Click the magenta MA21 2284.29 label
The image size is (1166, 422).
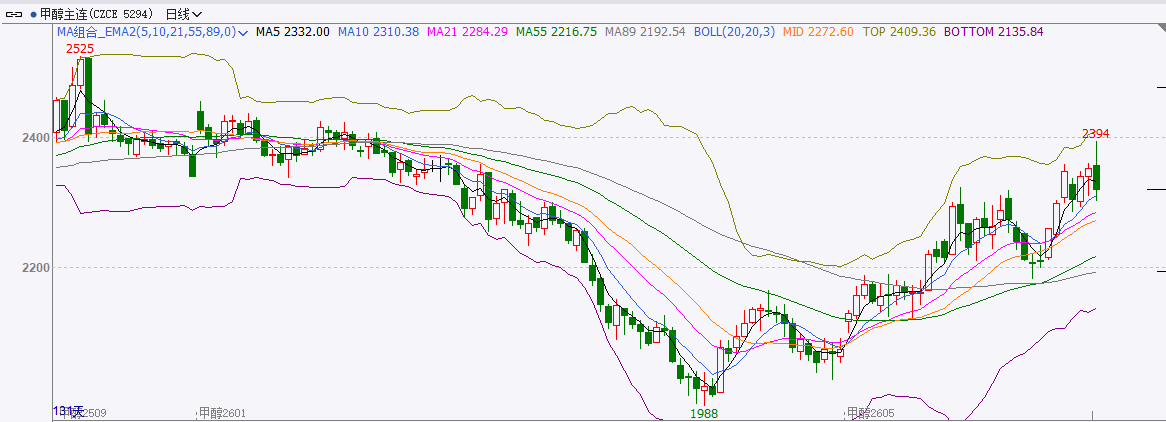pyautogui.click(x=467, y=32)
